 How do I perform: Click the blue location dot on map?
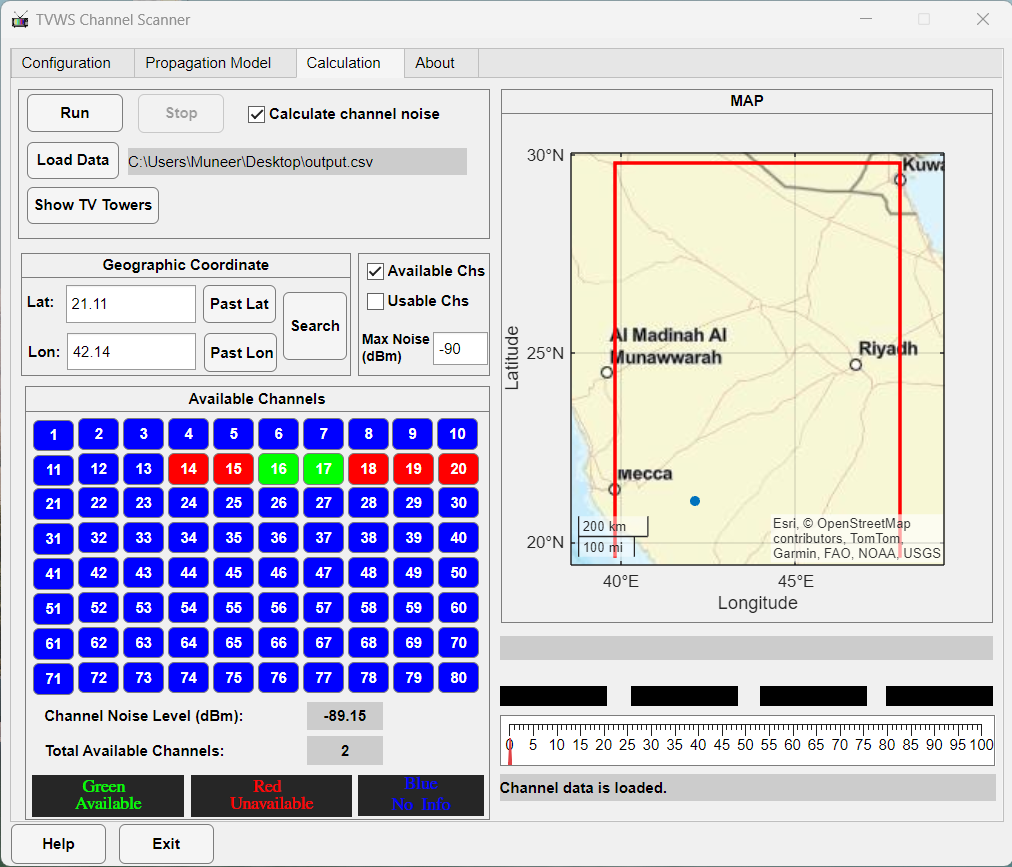click(x=695, y=500)
